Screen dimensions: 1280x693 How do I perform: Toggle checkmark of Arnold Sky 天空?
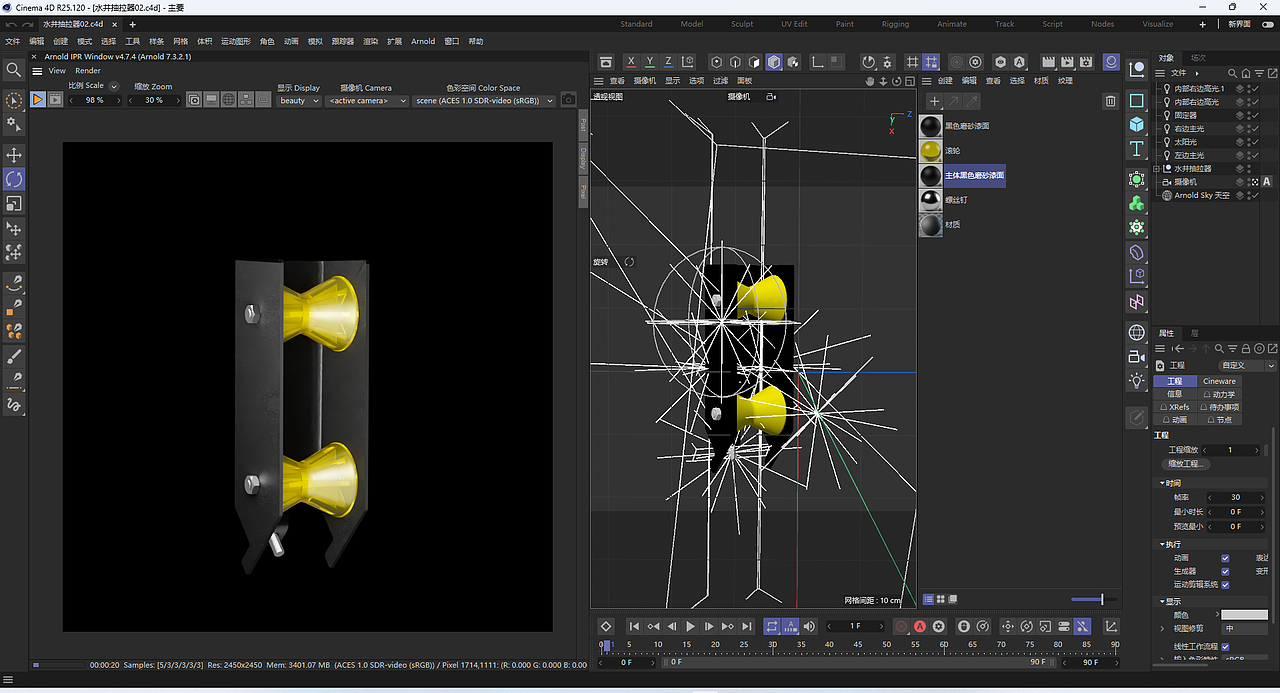(1253, 195)
